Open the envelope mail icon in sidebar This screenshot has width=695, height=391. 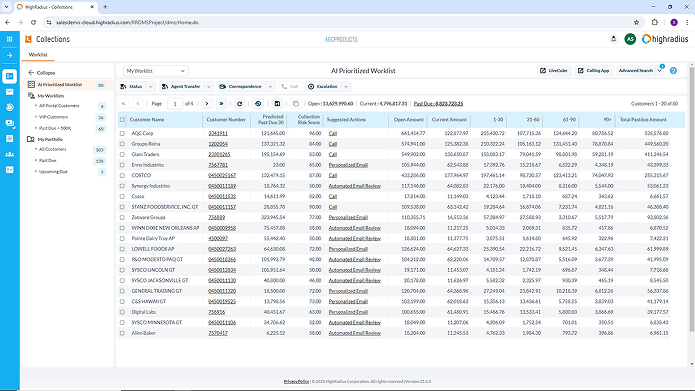pyautogui.click(x=9, y=92)
